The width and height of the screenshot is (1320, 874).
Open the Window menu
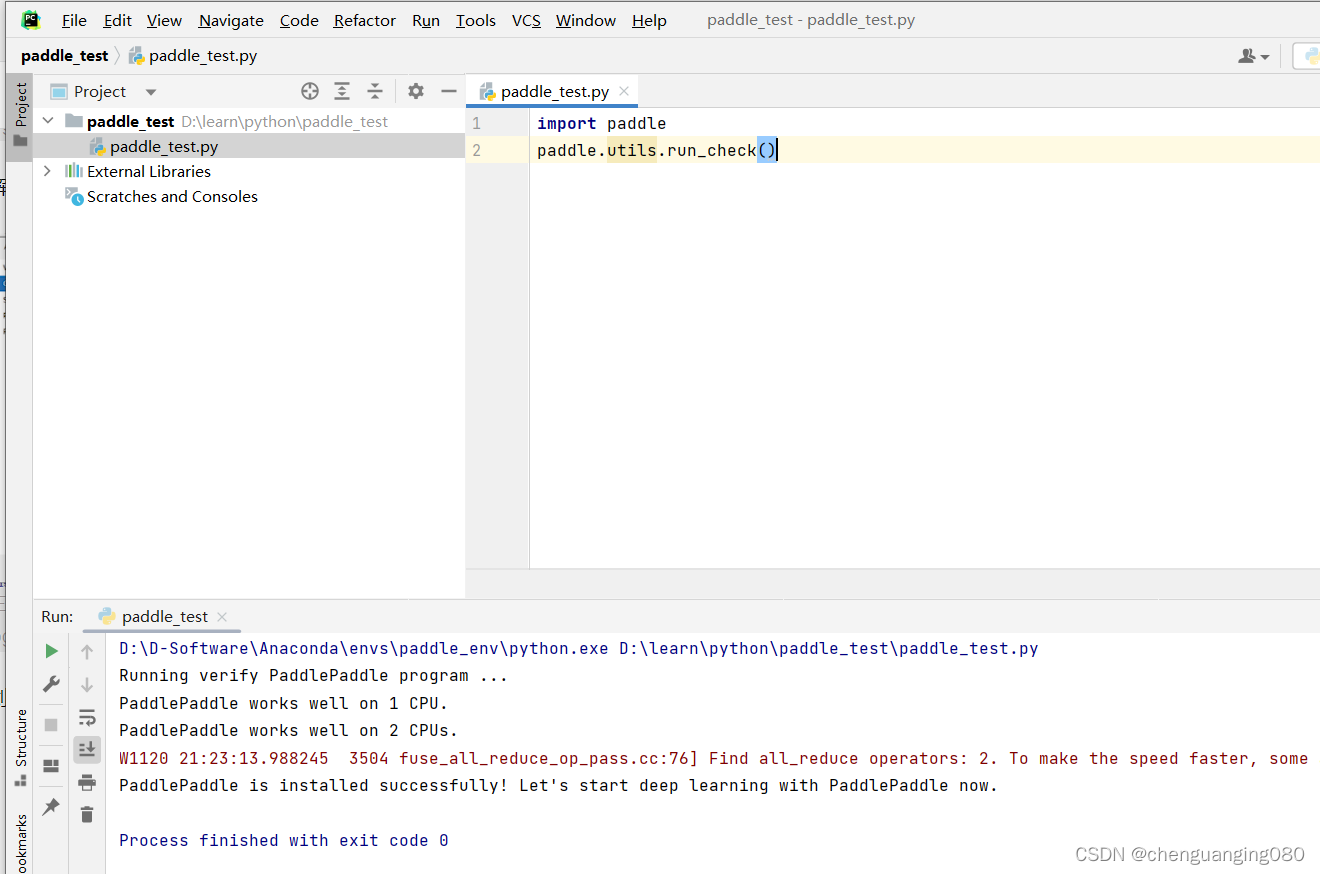point(586,21)
